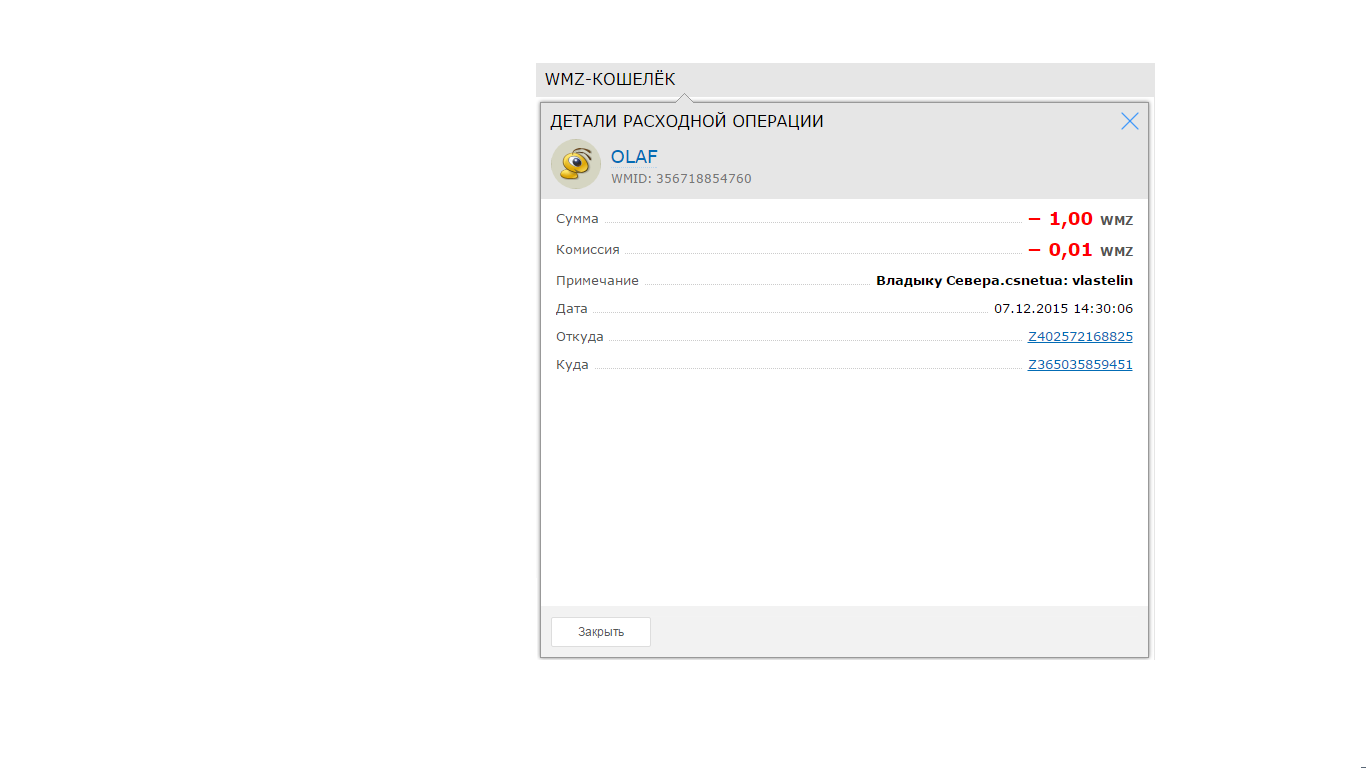Image resolution: width=1366 pixels, height=768 pixels.
Task: Click the OLAF ant avatar icon
Action: tap(576, 164)
